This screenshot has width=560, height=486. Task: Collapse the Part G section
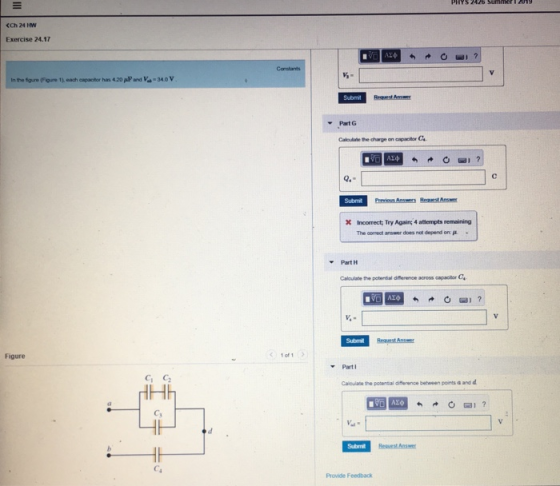click(x=330, y=123)
